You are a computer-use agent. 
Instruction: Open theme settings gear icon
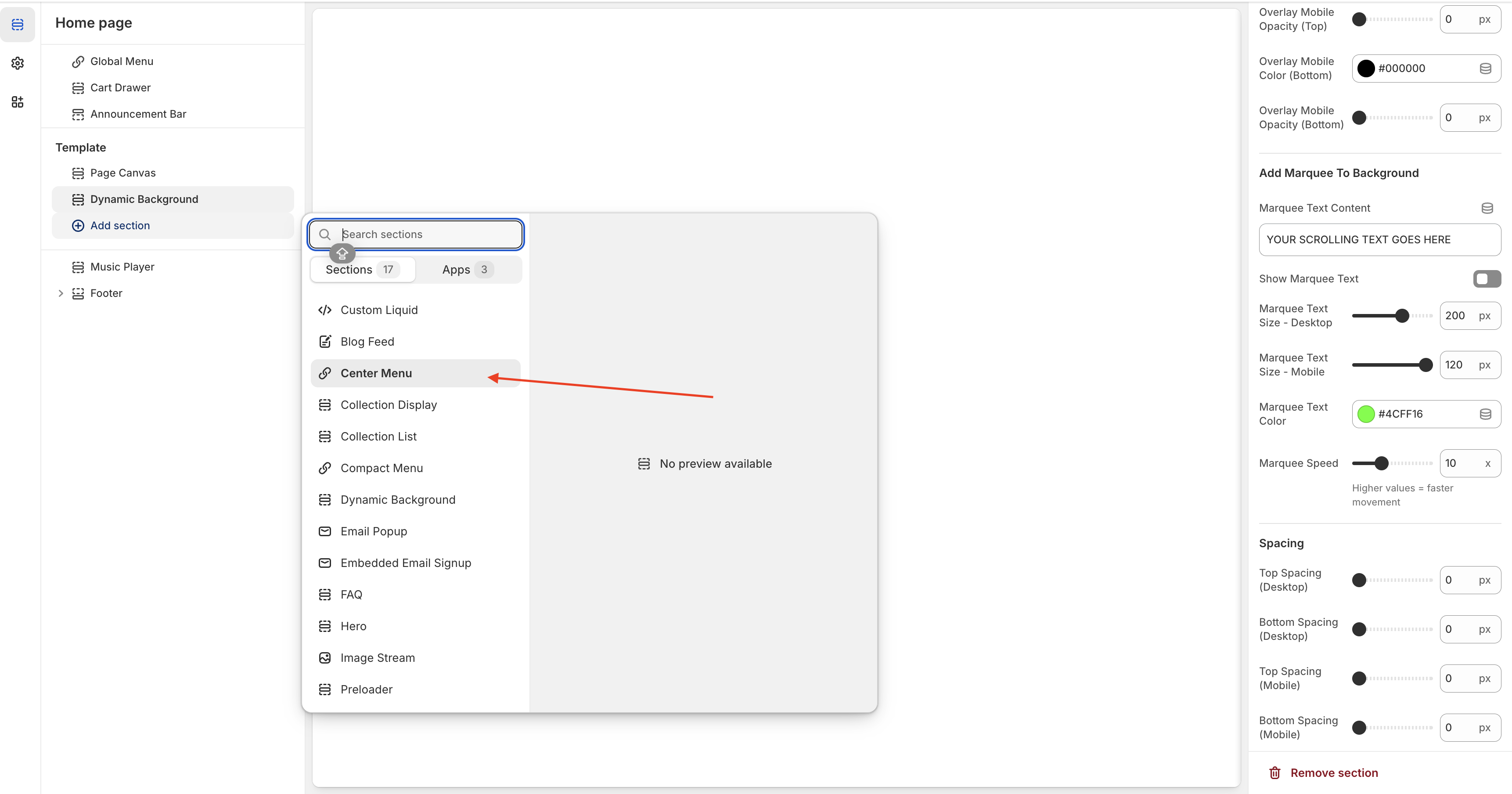(18, 63)
